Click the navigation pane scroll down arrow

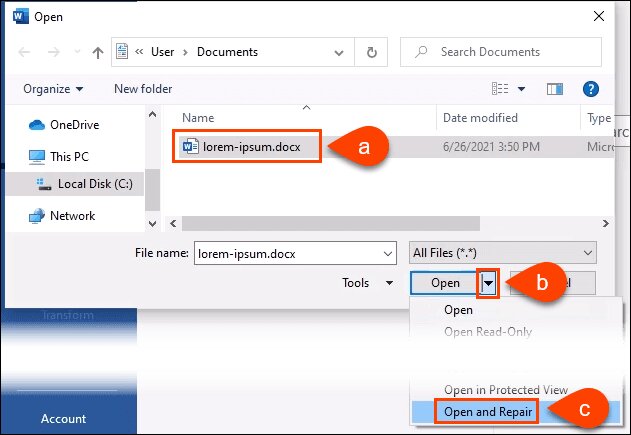(153, 223)
